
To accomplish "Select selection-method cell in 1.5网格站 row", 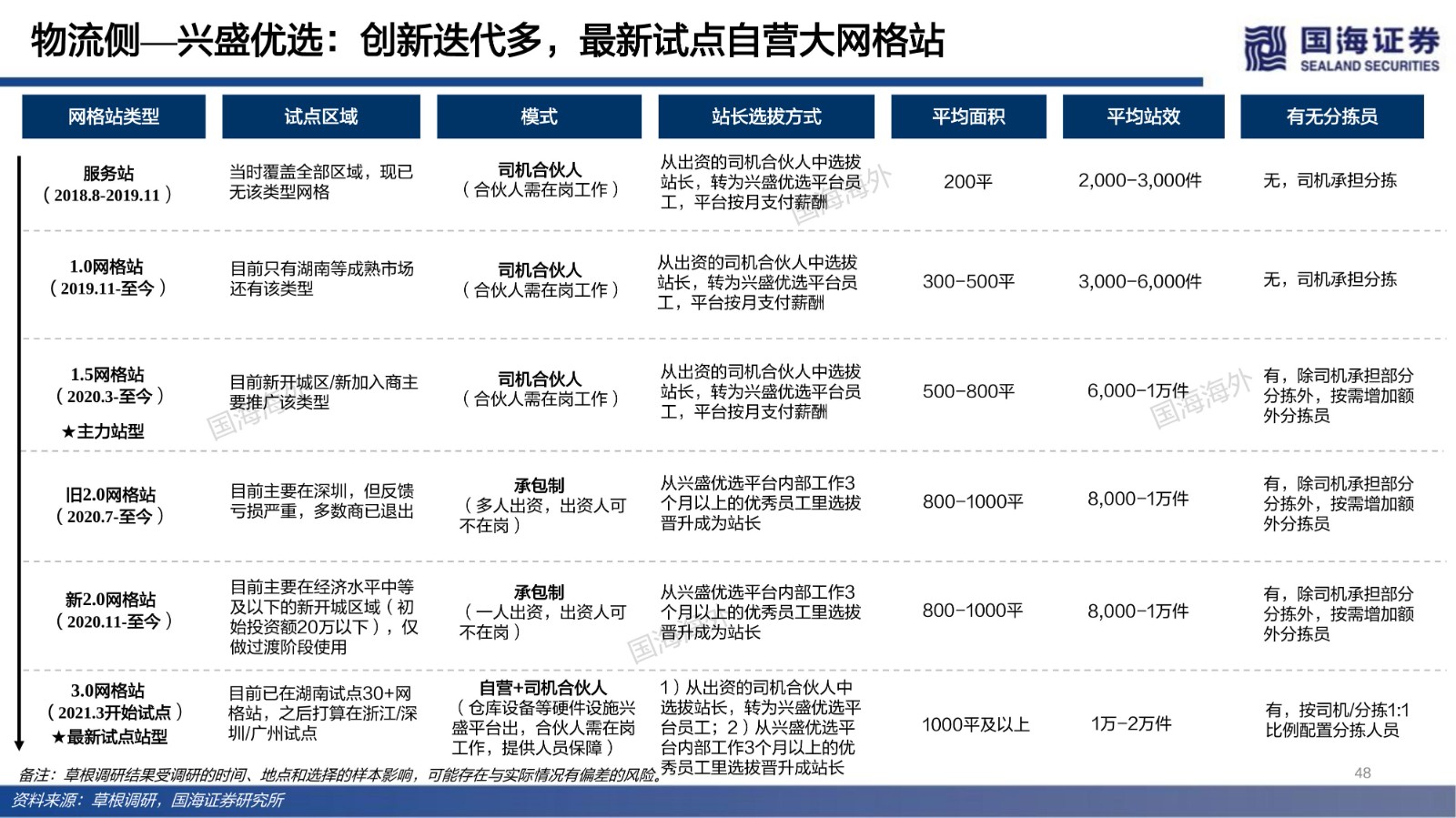I will point(761,391).
